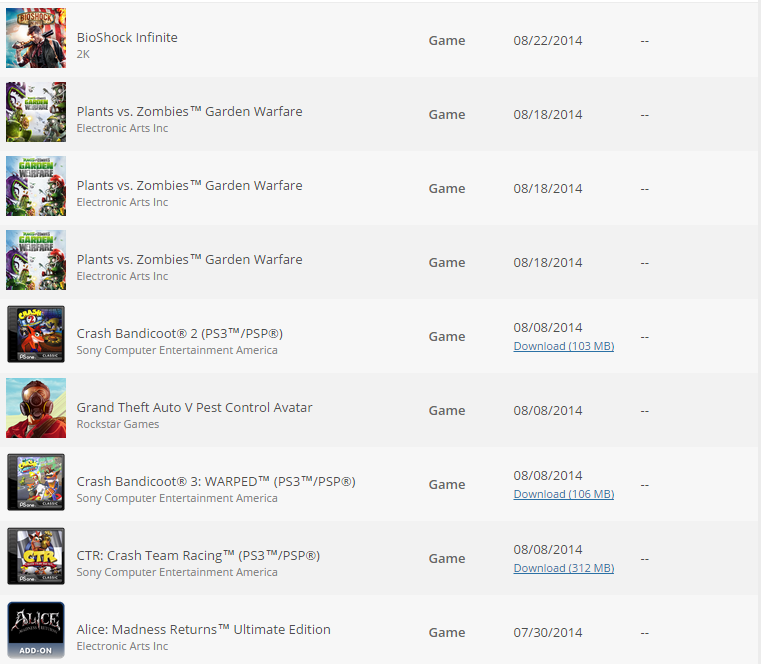Image resolution: width=761 pixels, height=664 pixels.
Task: Click the 2K publisher label
Action: tap(83, 54)
